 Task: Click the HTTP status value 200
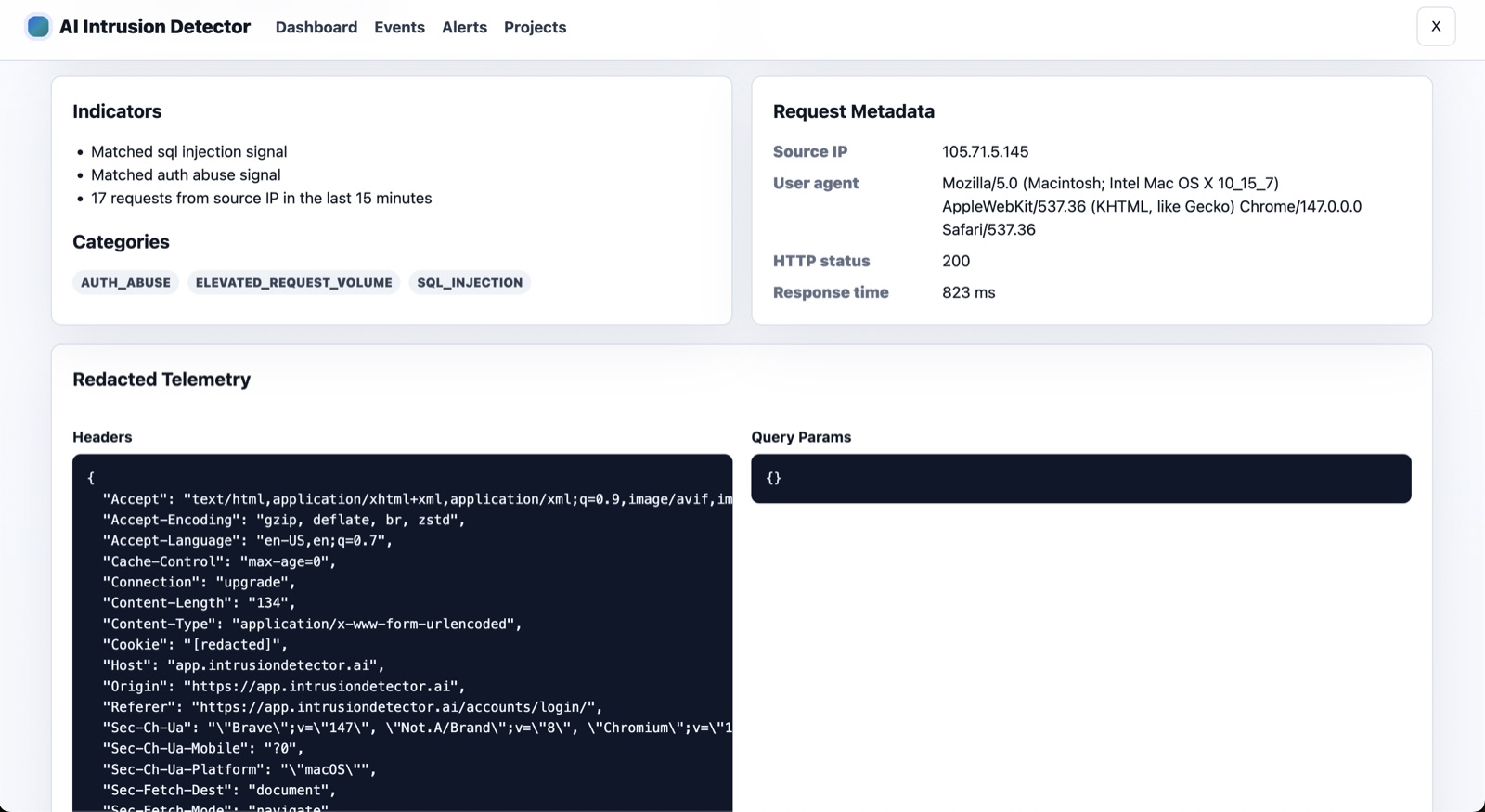click(x=956, y=261)
